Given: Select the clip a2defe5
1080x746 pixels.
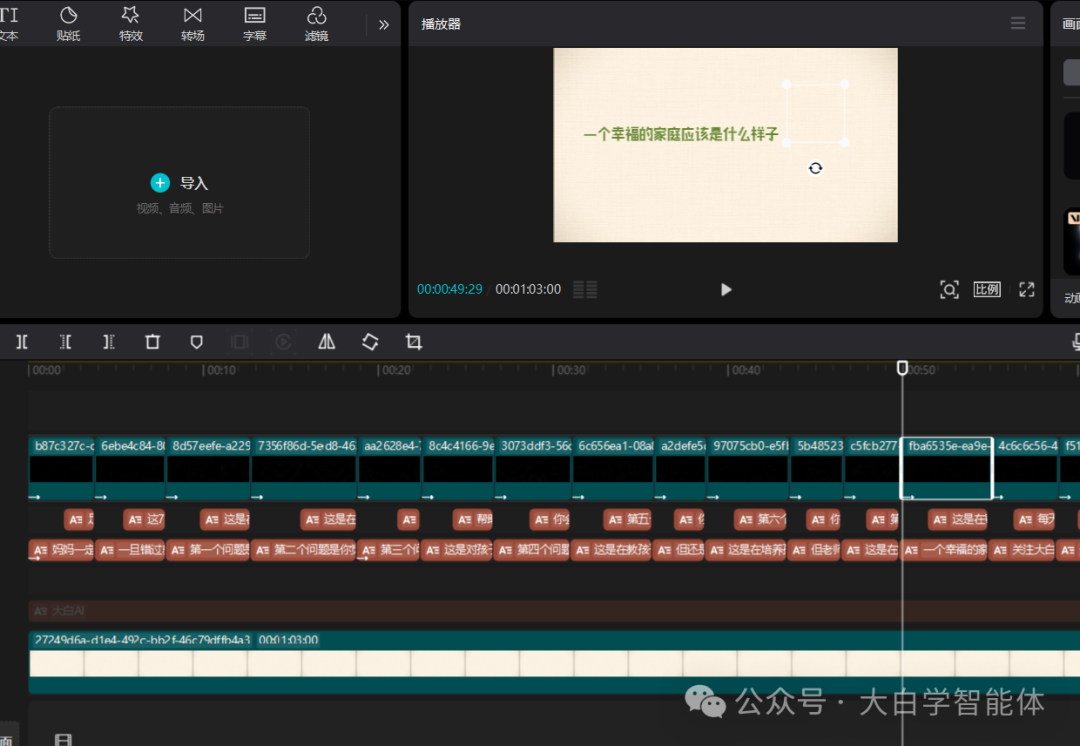Looking at the screenshot, I should [681, 468].
